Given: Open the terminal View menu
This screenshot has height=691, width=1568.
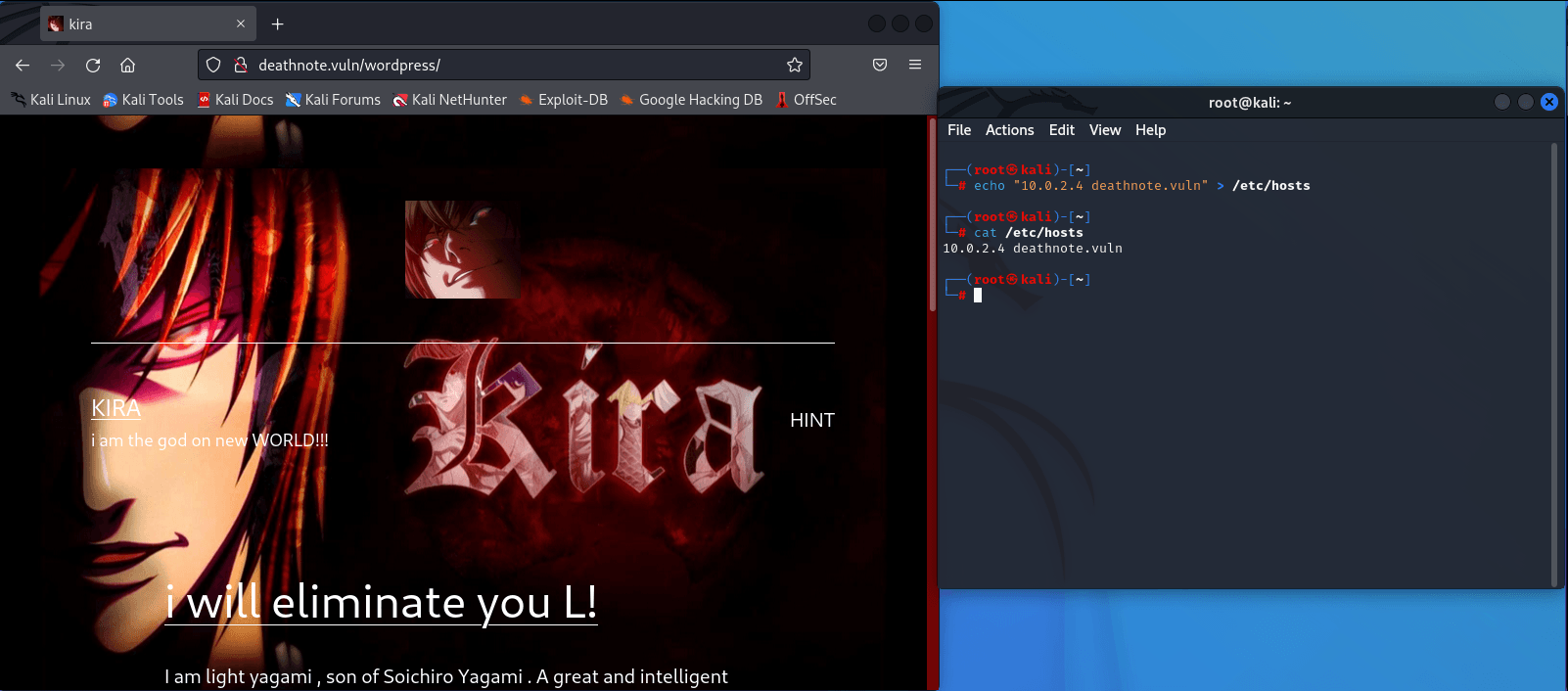Looking at the screenshot, I should coord(1105,130).
